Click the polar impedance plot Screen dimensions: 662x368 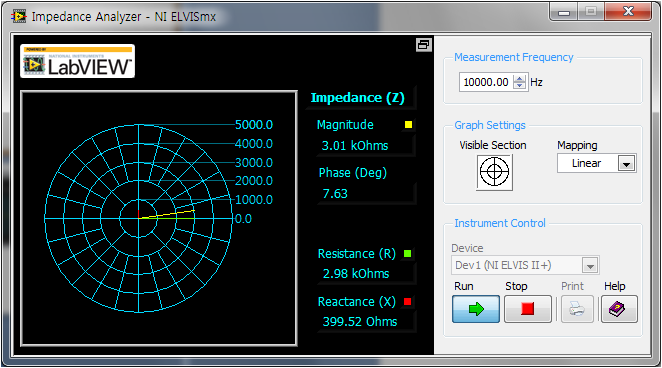138,219
